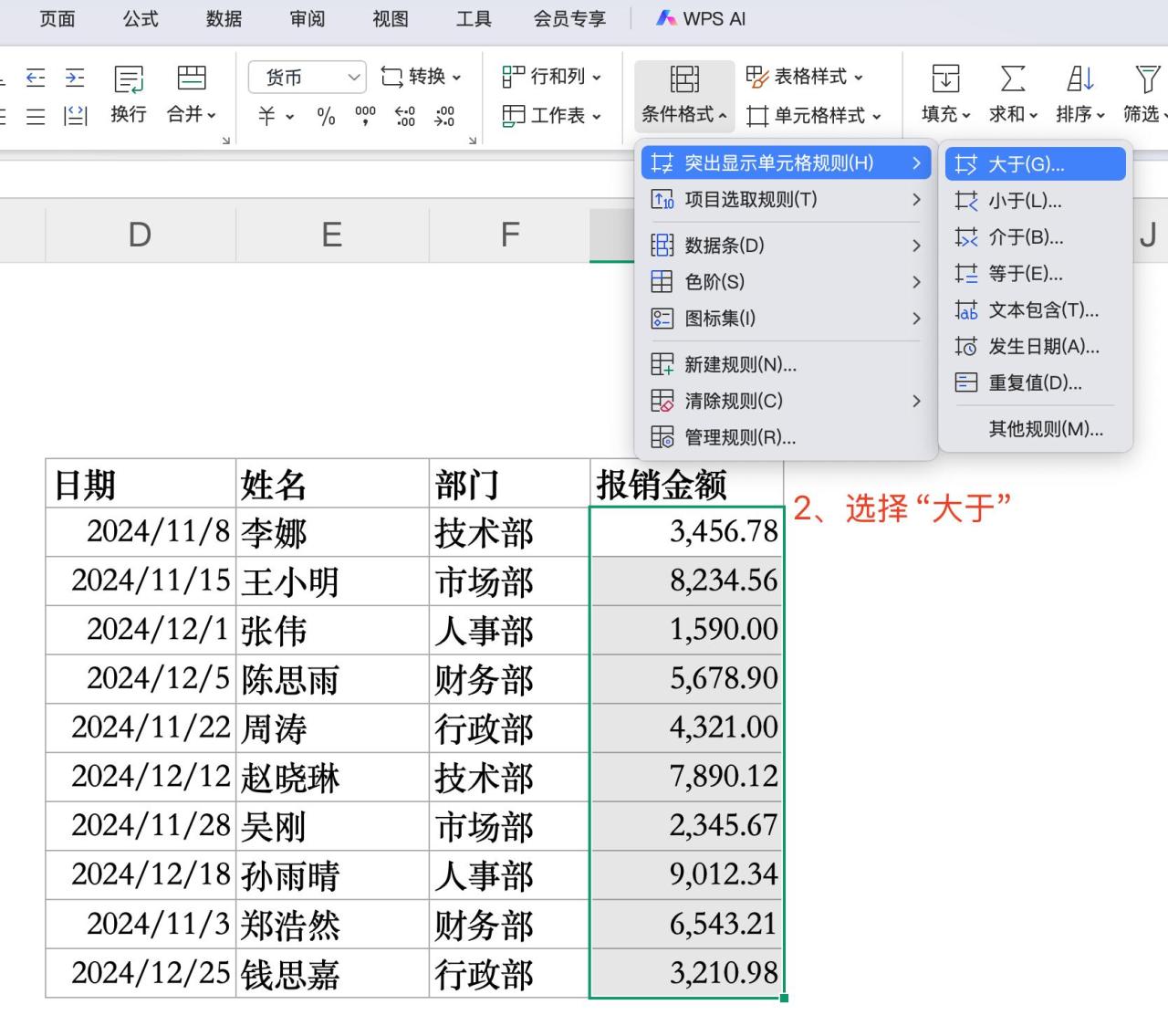Click the filter (筛选) funnel icon

pyautogui.click(x=1147, y=78)
